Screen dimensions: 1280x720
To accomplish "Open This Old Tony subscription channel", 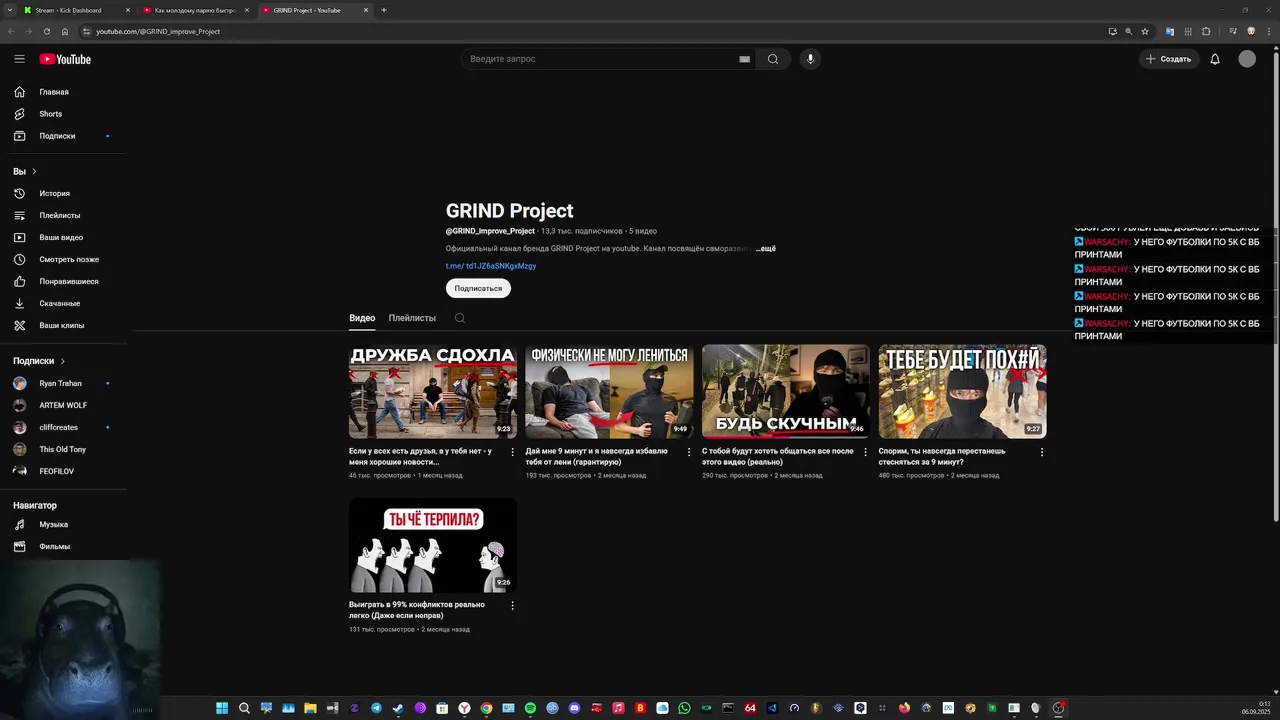I will coord(64,449).
